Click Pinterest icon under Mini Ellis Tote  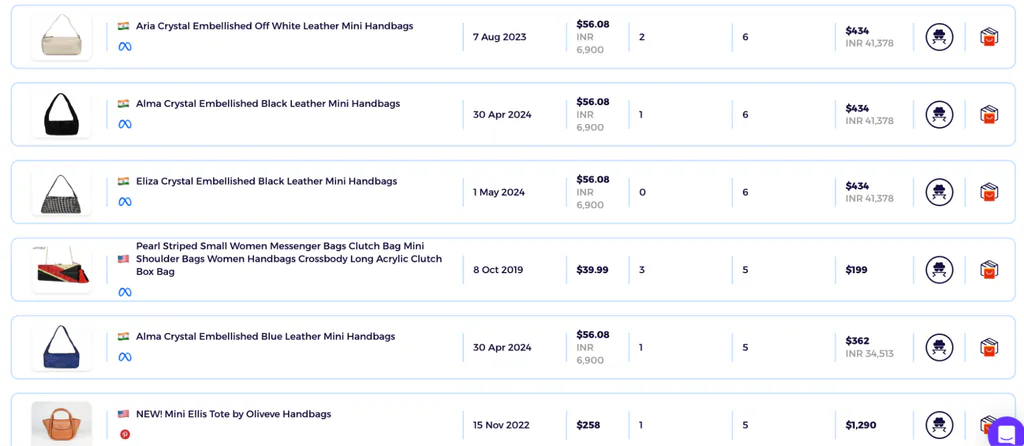[125, 434]
